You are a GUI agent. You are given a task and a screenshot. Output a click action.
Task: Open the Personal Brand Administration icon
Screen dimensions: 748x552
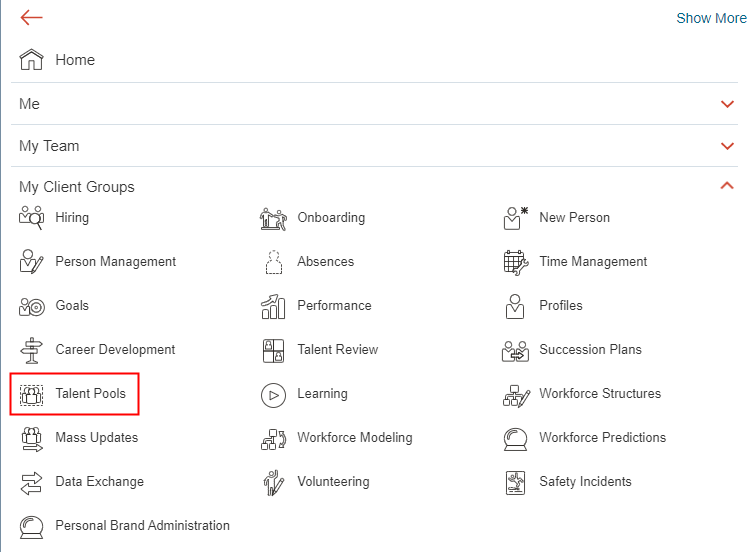[x=31, y=527]
